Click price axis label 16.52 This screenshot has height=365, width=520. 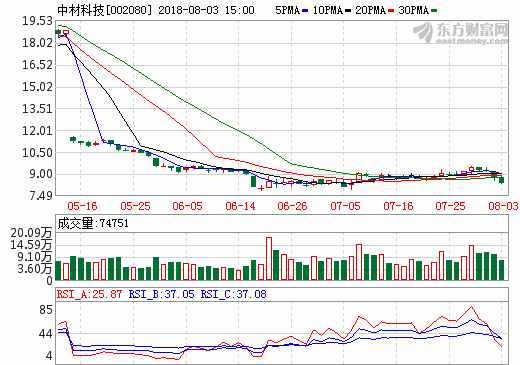[38, 65]
